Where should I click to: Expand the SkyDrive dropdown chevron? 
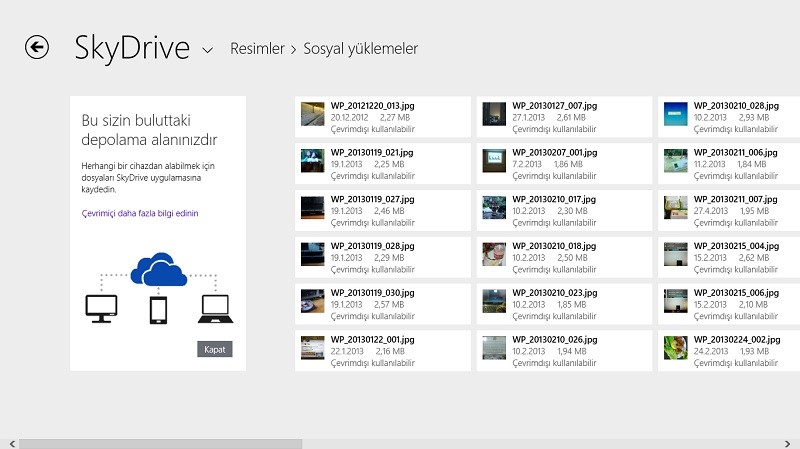(x=207, y=50)
